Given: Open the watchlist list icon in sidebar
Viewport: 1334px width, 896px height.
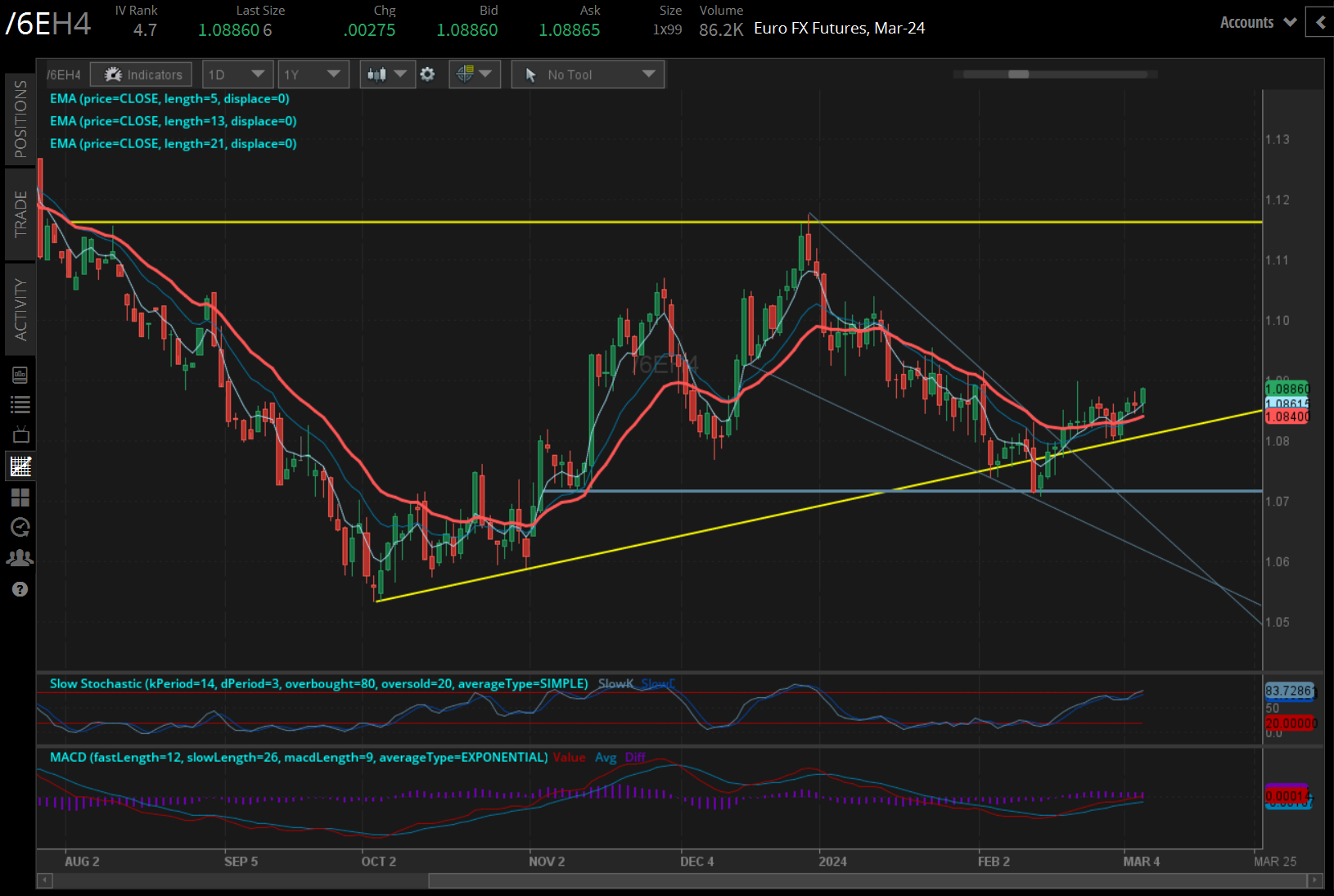Looking at the screenshot, I should (20, 404).
